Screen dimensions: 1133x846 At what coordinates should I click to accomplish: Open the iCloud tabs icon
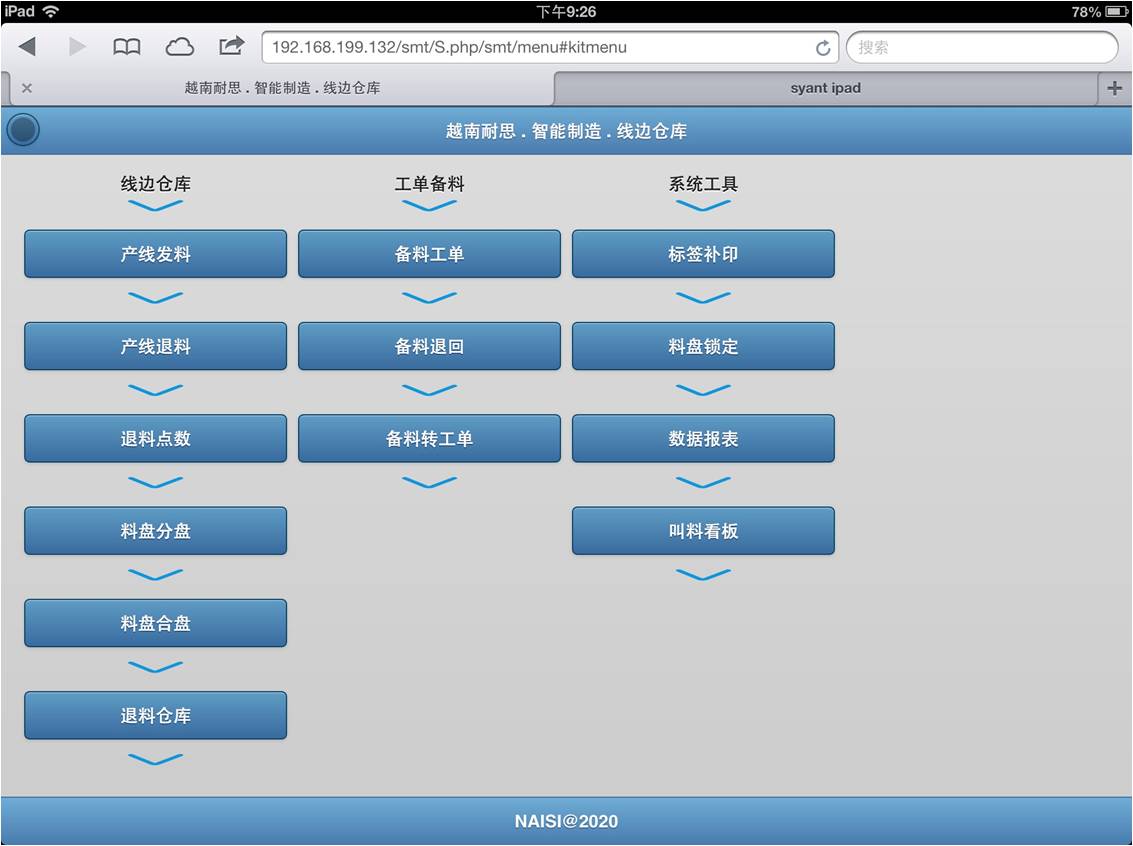(179, 47)
